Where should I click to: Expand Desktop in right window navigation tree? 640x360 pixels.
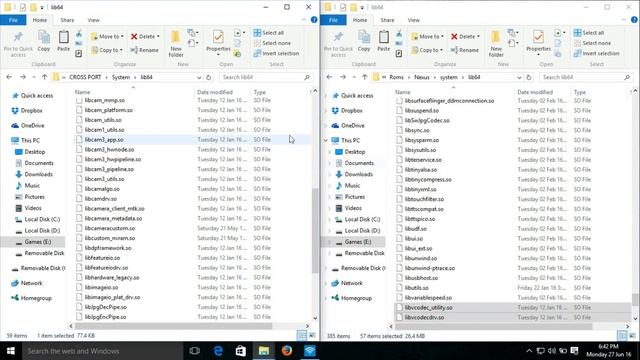click(330, 152)
